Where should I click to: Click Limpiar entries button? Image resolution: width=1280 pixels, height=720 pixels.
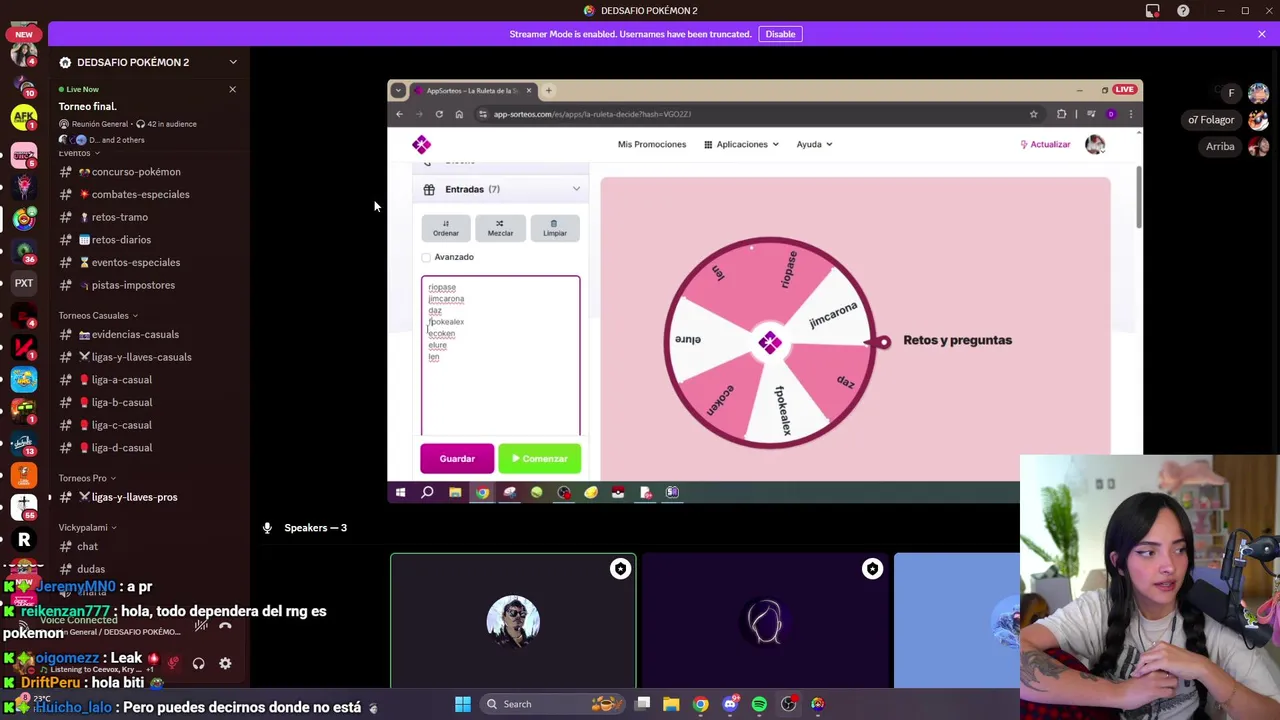555,228
